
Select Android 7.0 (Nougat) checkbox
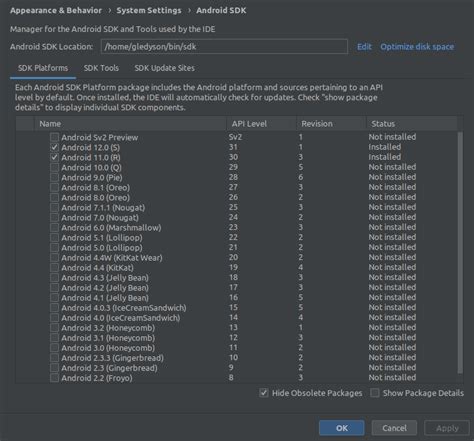(54, 217)
